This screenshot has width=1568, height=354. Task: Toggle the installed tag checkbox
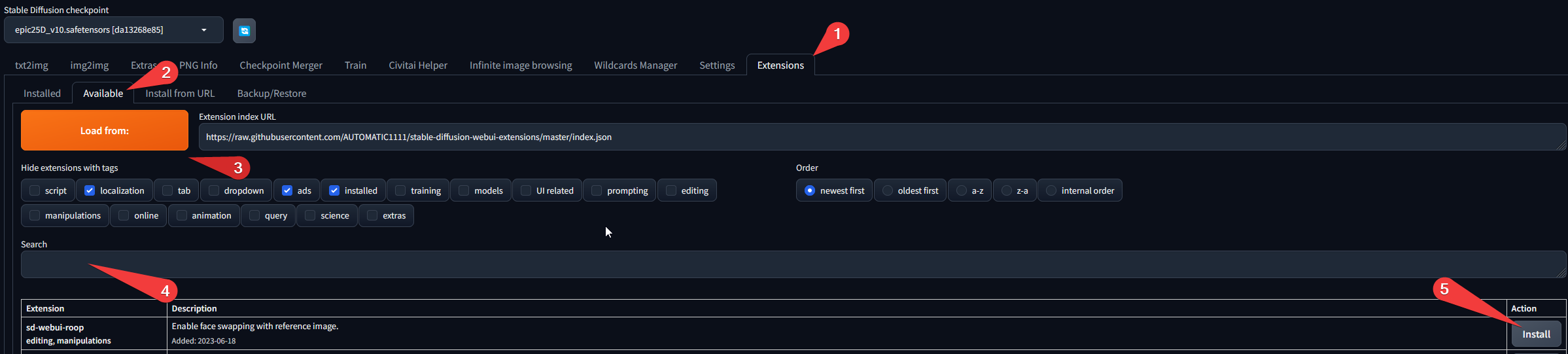click(334, 190)
